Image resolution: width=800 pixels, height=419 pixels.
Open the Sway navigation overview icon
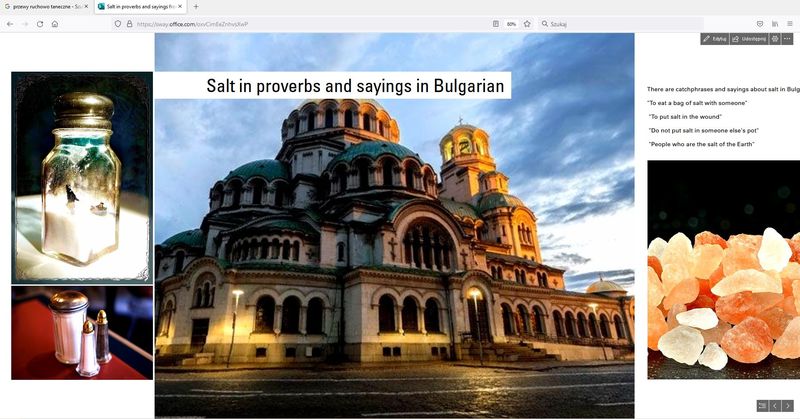pyautogui.click(x=762, y=406)
